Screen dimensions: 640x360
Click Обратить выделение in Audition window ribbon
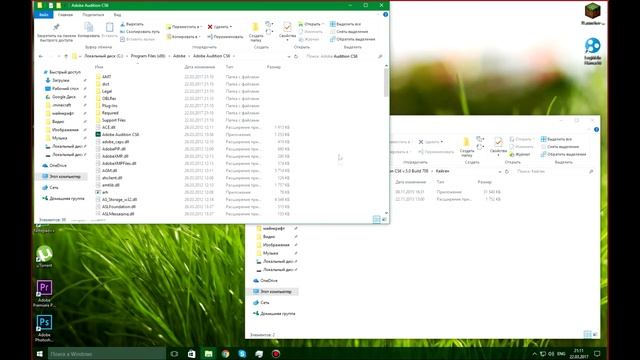[x=352, y=39]
